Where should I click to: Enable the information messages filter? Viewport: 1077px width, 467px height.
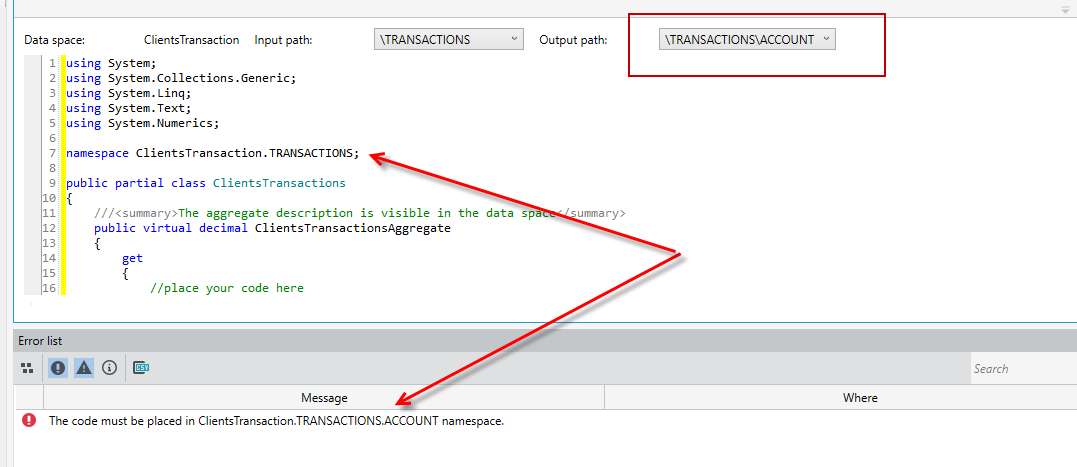point(109,368)
